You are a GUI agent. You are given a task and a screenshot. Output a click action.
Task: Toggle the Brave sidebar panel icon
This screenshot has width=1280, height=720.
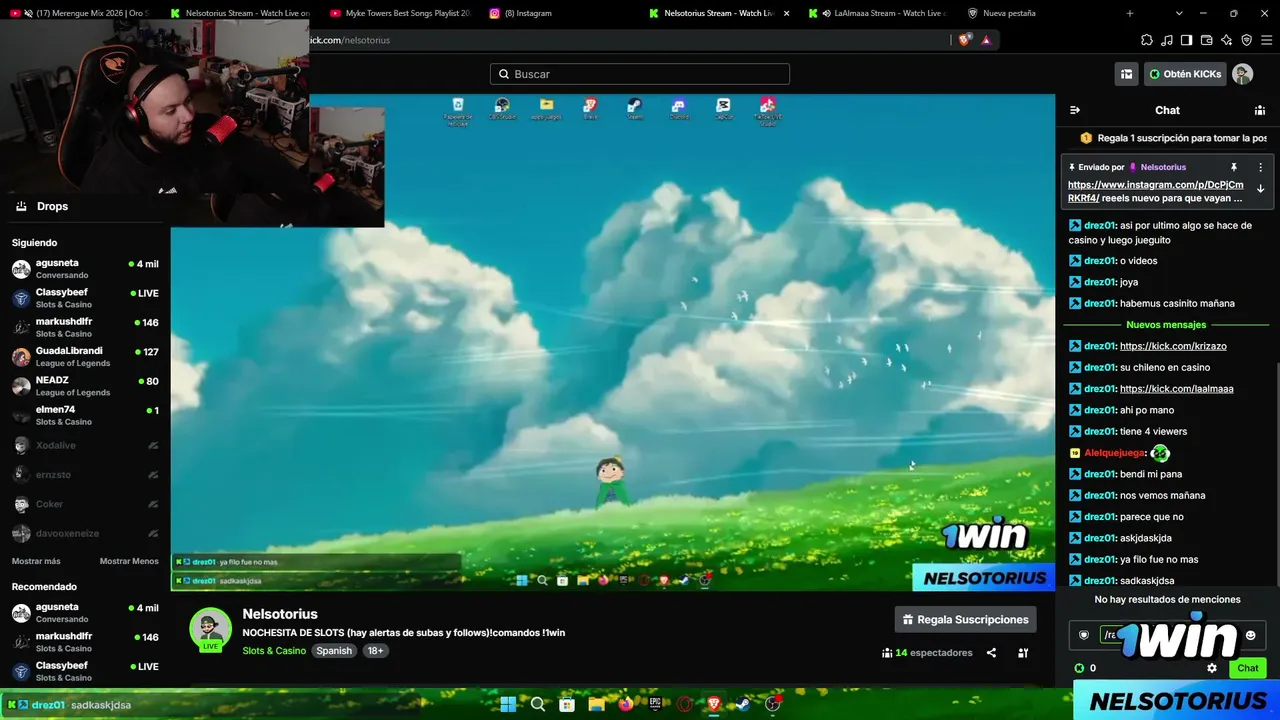1187,40
